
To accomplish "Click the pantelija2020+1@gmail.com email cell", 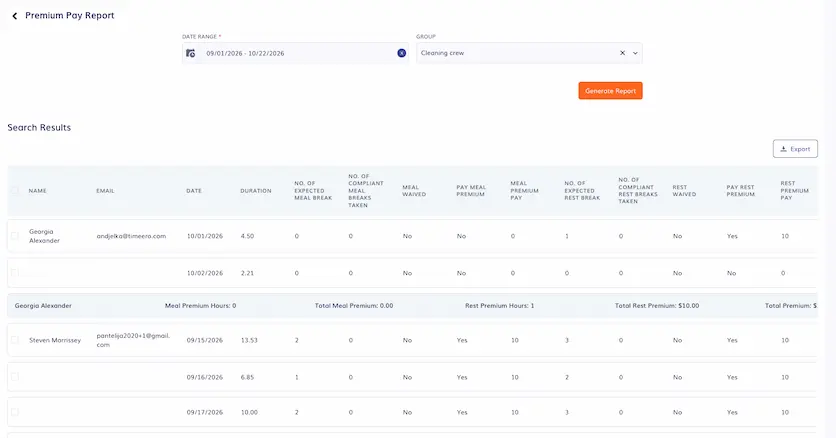I will [133, 340].
